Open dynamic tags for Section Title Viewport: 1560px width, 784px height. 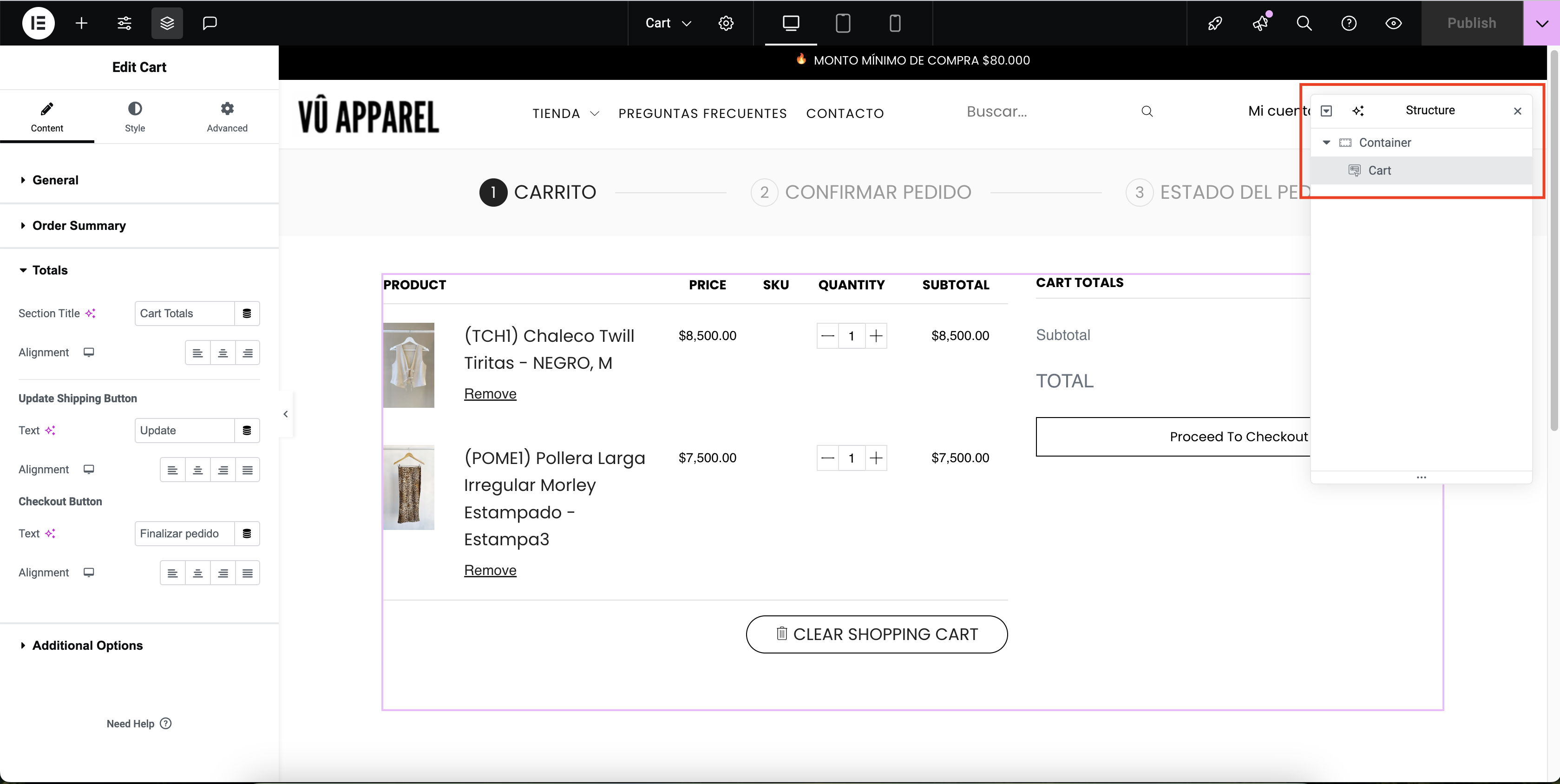tap(247, 313)
